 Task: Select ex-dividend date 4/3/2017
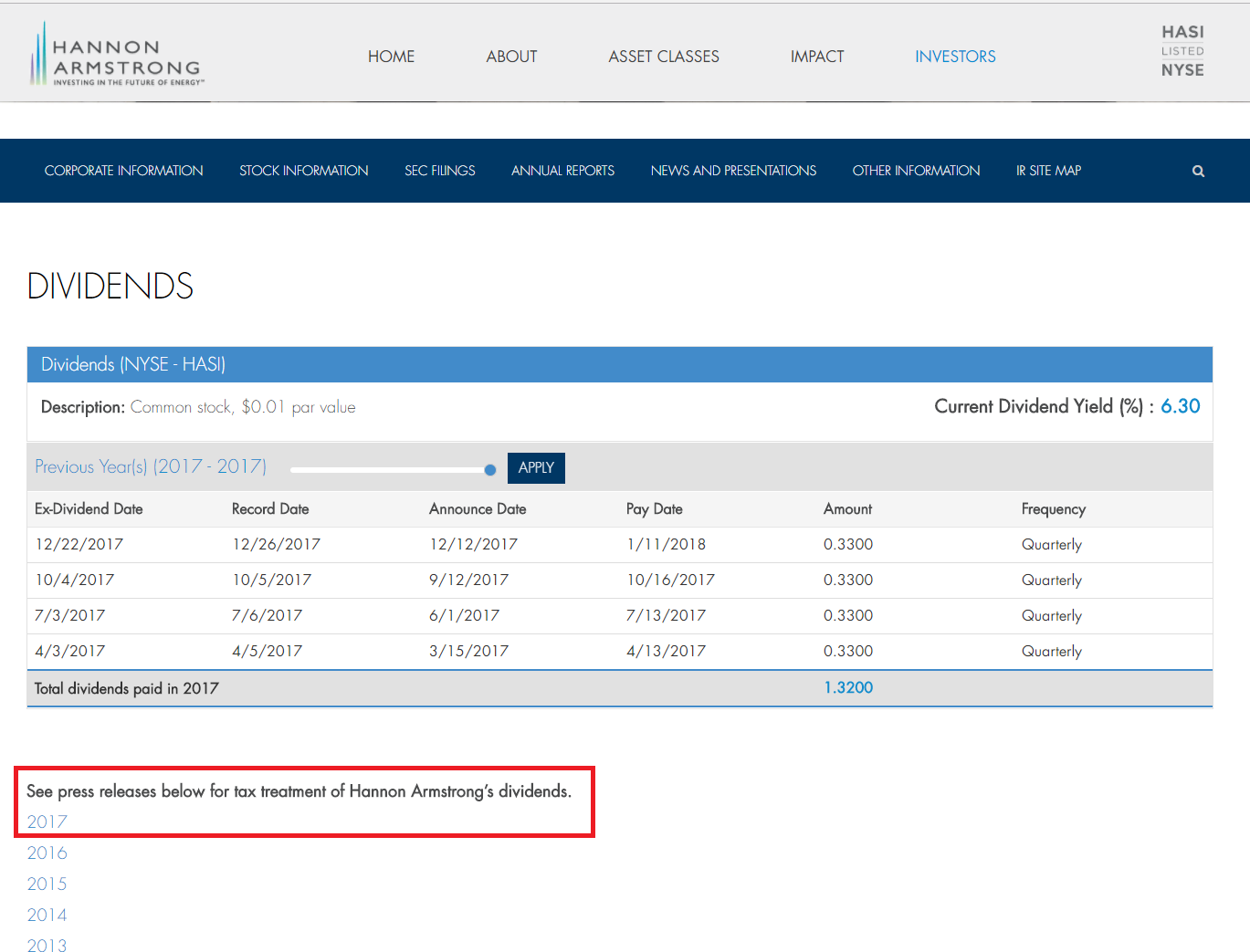pyautogui.click(x=69, y=652)
